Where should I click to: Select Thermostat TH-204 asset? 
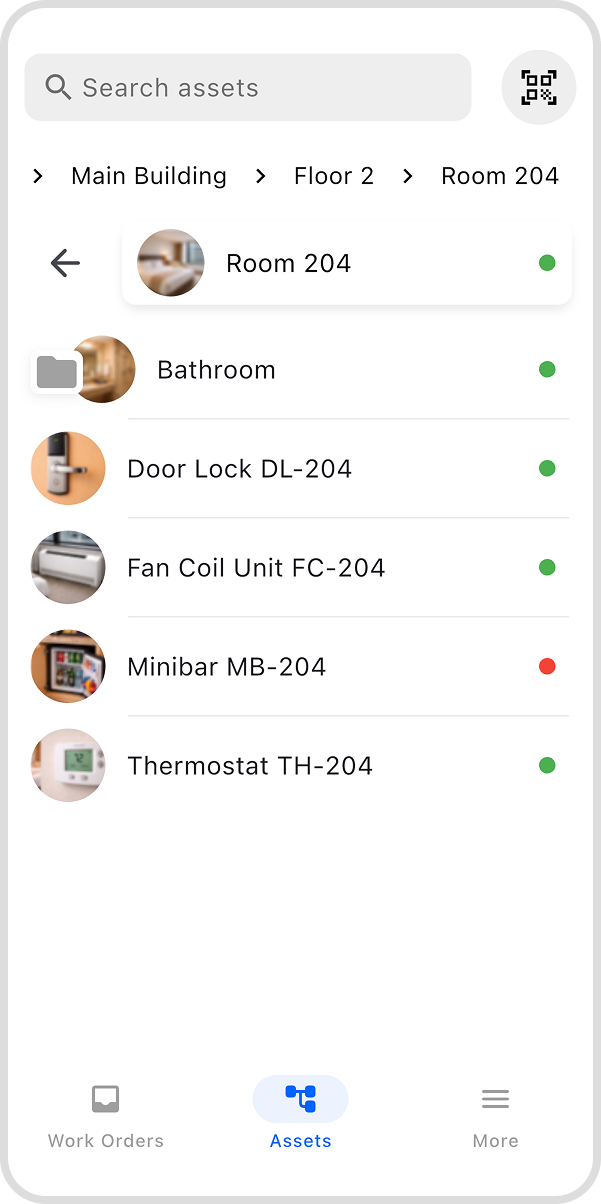tap(250, 766)
